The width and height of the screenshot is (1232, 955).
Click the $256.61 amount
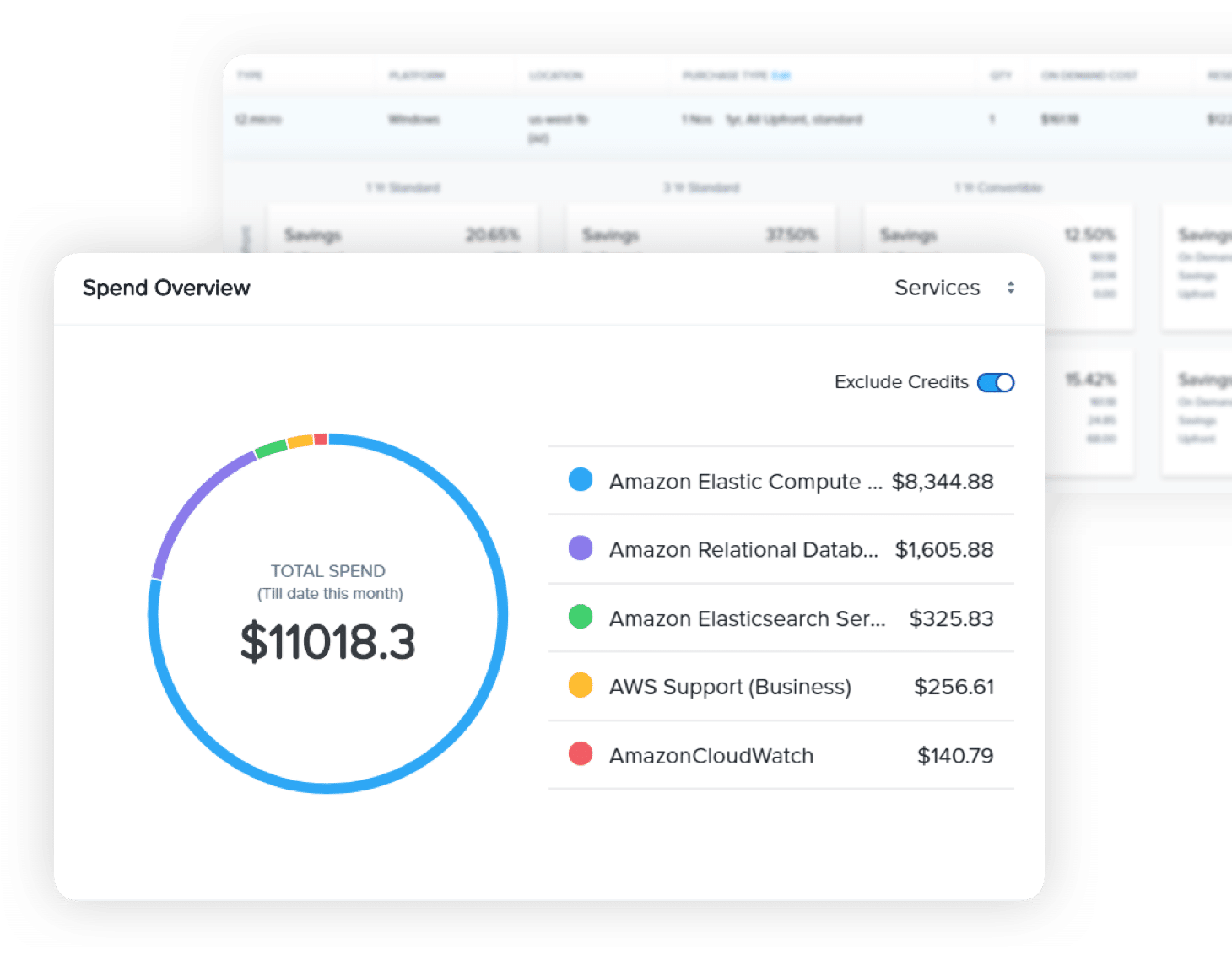click(954, 687)
